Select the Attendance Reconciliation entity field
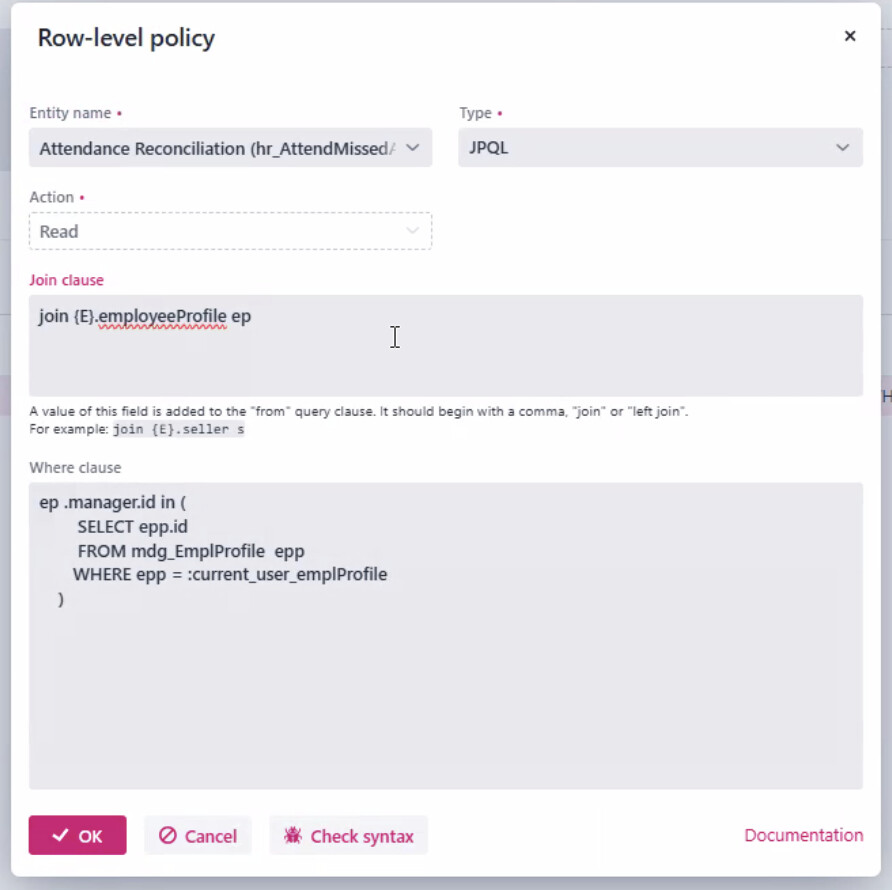The height and width of the screenshot is (890, 892). pyautogui.click(x=216, y=148)
